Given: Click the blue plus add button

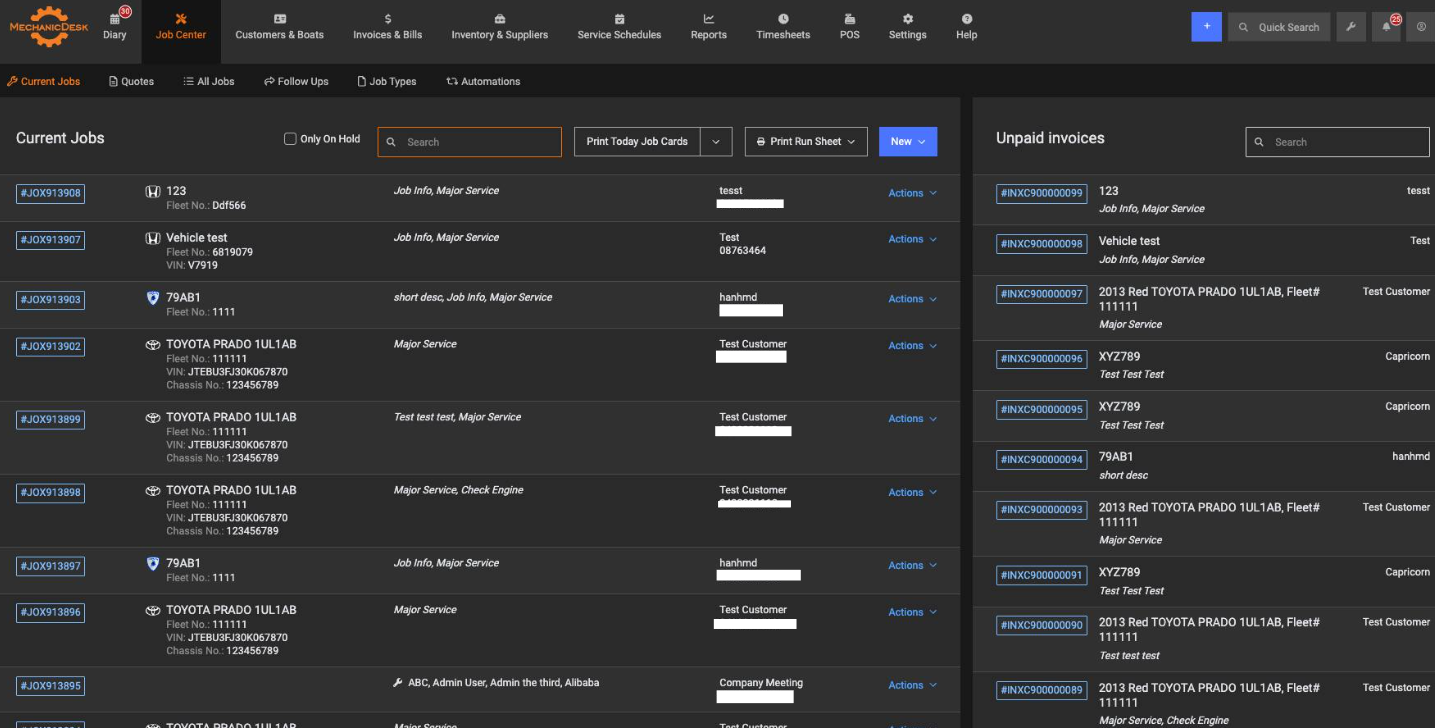Looking at the screenshot, I should pos(1206,27).
